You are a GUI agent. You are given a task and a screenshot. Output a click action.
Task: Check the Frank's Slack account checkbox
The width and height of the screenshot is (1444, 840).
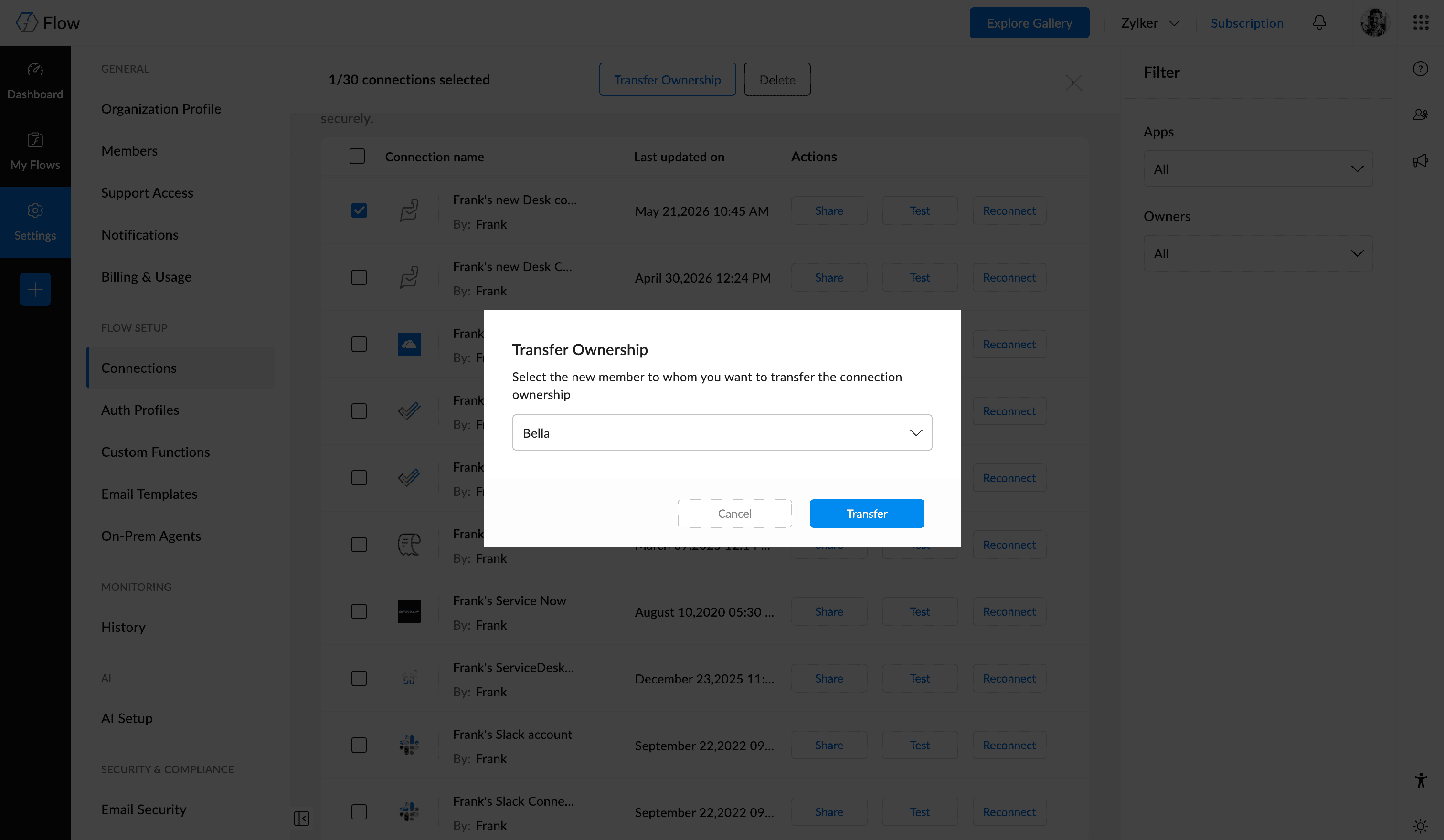pyautogui.click(x=359, y=745)
